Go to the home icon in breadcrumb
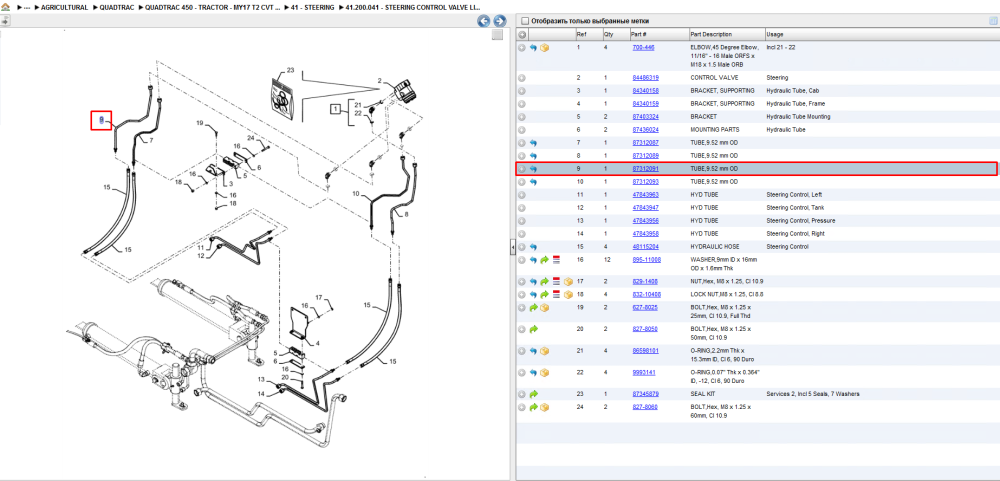 tap(5, 8)
